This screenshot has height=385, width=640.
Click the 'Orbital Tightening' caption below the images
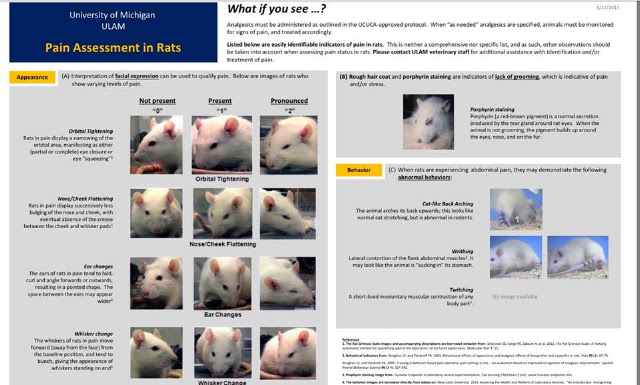tap(222, 179)
